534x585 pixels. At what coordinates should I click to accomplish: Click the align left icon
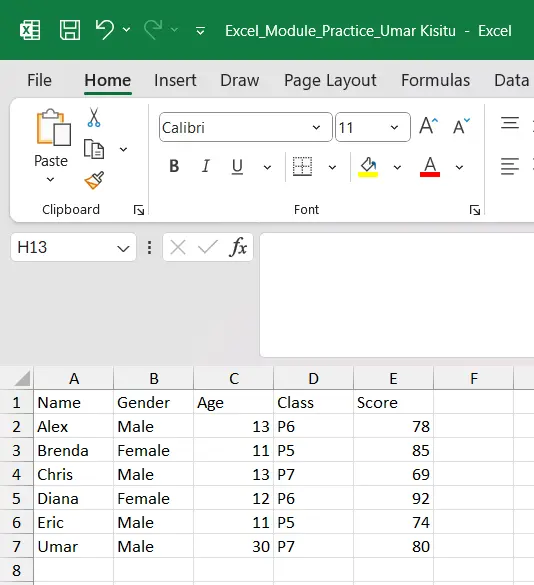click(510, 166)
